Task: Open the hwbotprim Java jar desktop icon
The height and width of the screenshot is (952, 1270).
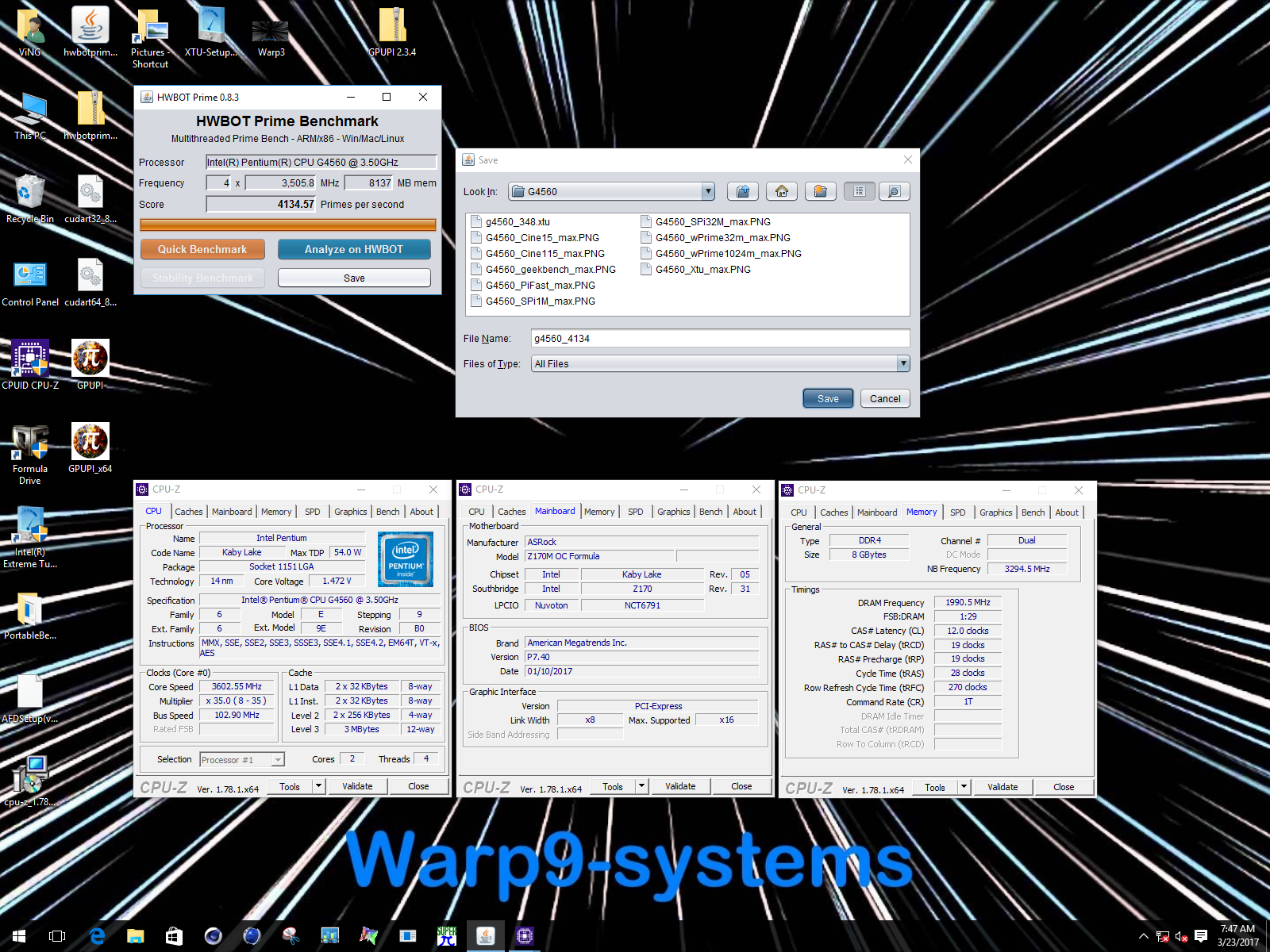Action: click(90, 33)
